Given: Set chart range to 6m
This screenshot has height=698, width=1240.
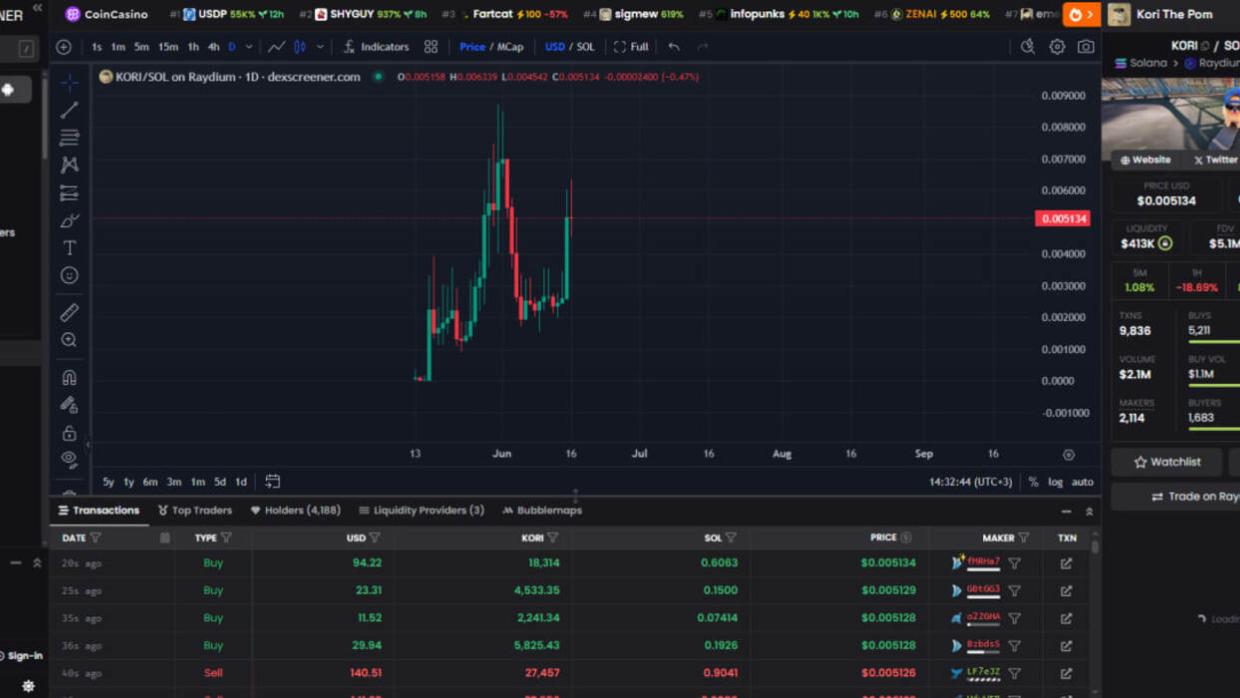Looking at the screenshot, I should click(x=150, y=482).
